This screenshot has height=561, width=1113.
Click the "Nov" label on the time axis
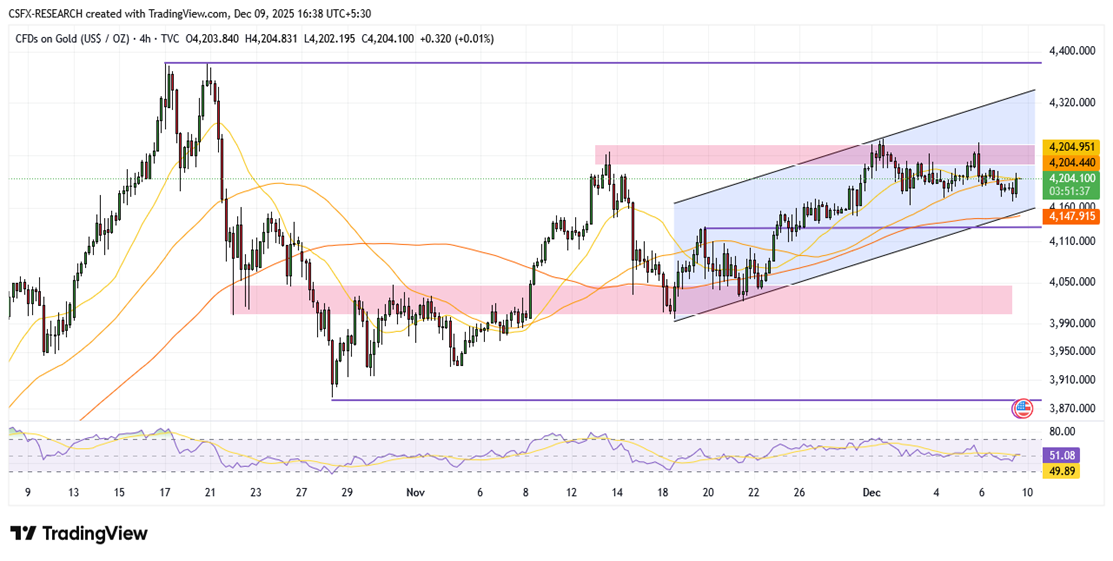click(417, 492)
